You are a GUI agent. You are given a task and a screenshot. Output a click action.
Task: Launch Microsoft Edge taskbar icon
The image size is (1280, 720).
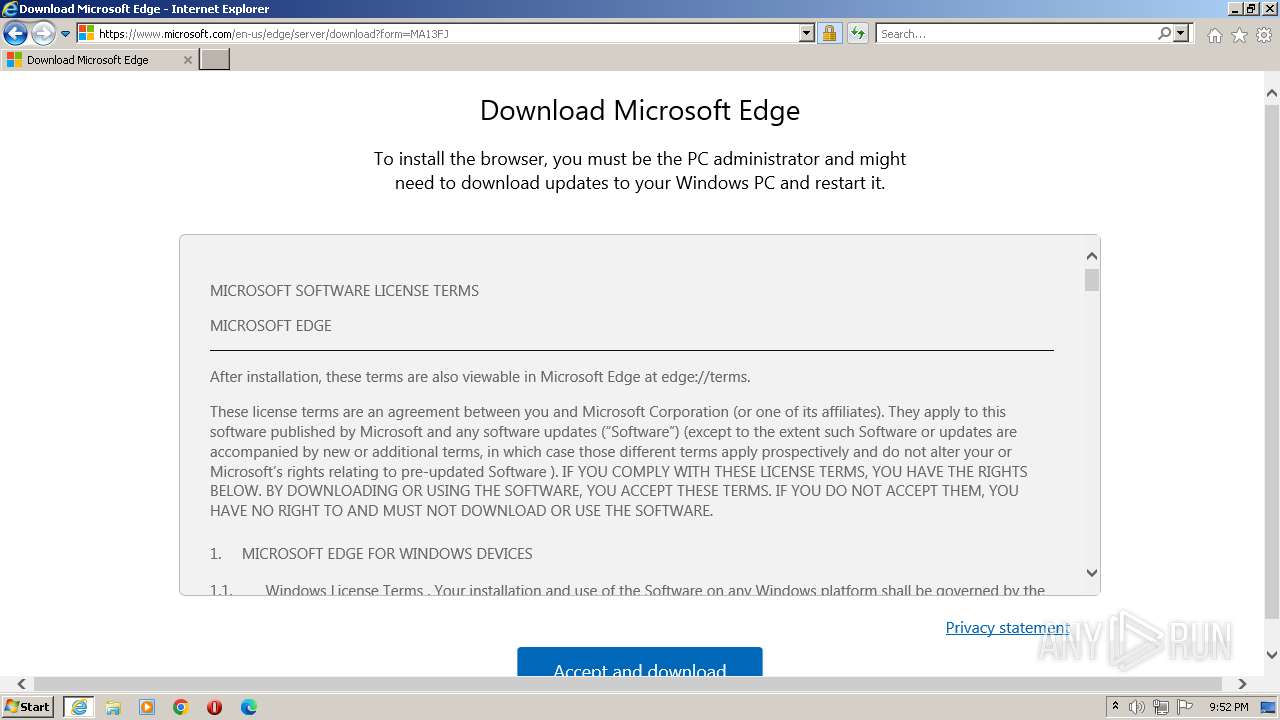[249, 707]
